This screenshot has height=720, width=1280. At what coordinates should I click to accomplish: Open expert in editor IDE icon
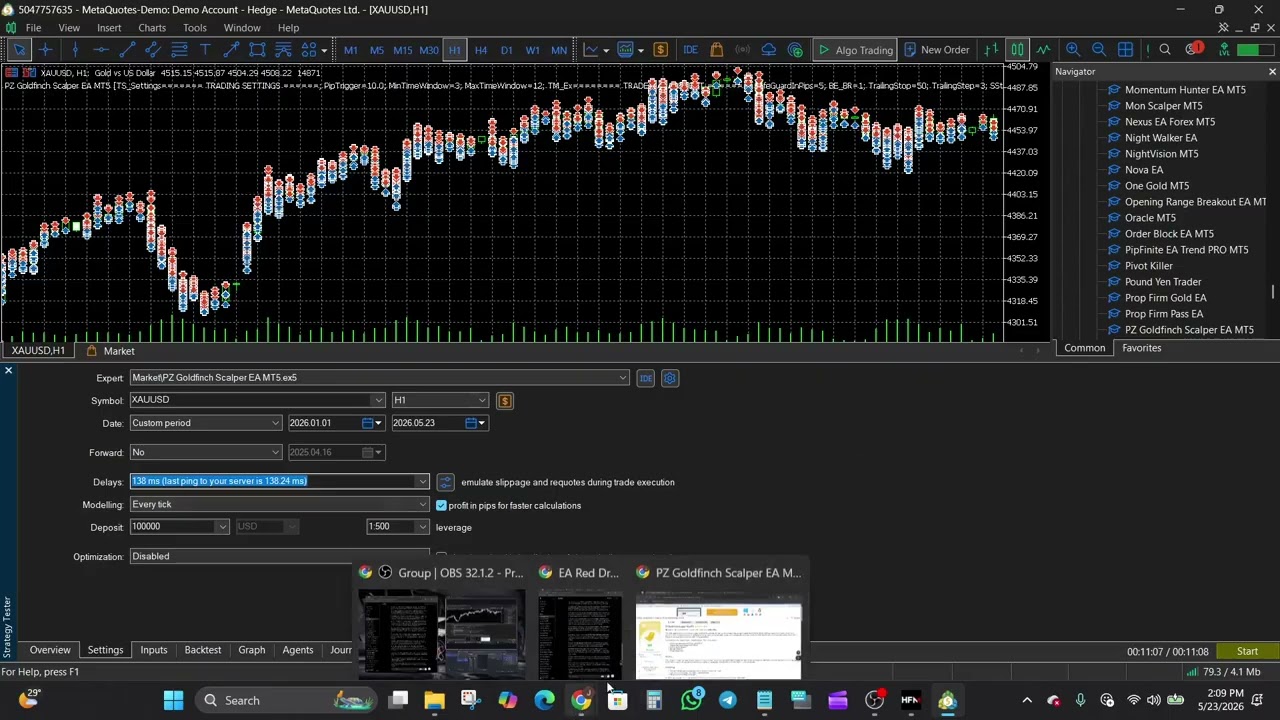[646, 378]
